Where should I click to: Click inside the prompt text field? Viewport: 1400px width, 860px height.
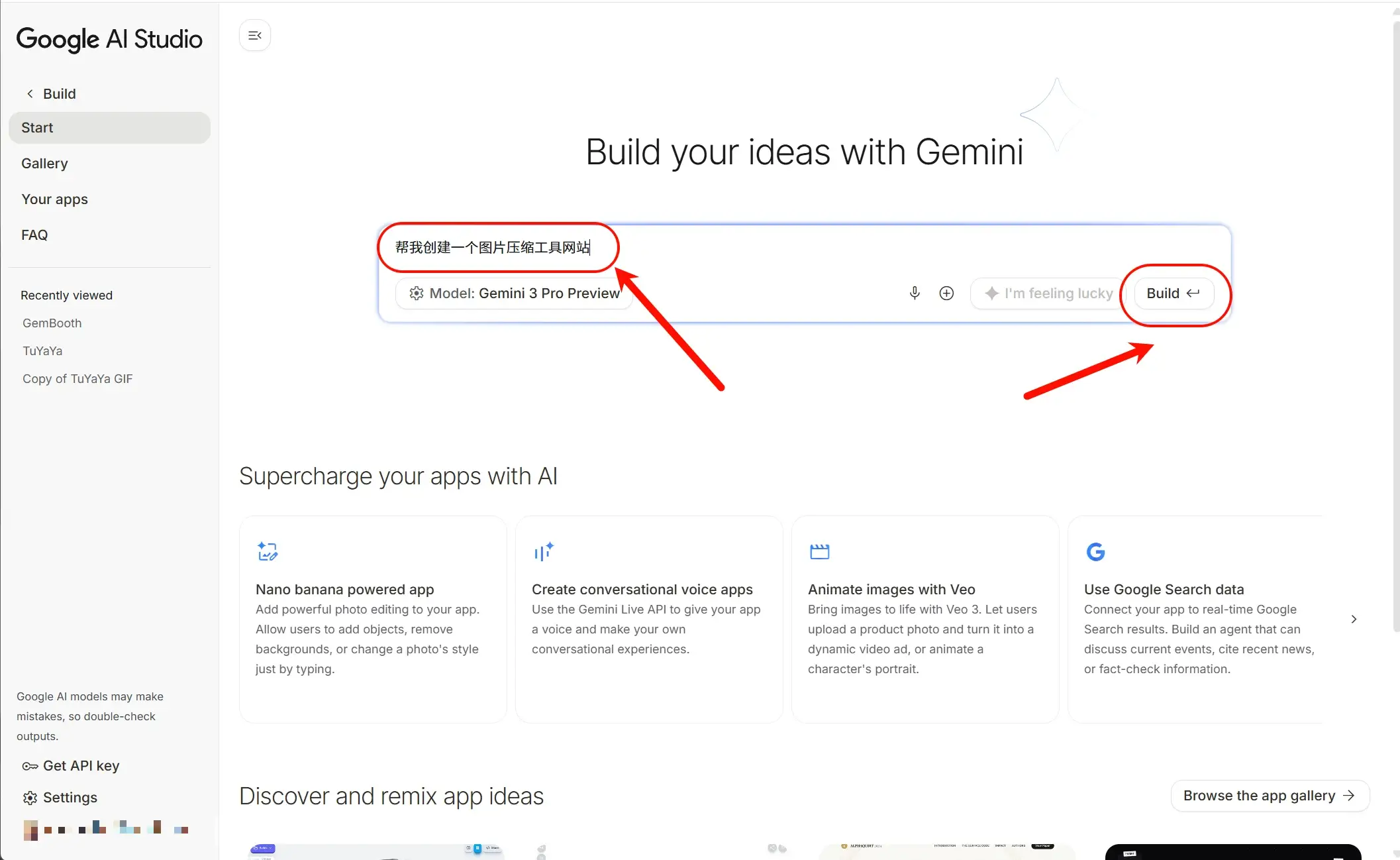click(795, 248)
